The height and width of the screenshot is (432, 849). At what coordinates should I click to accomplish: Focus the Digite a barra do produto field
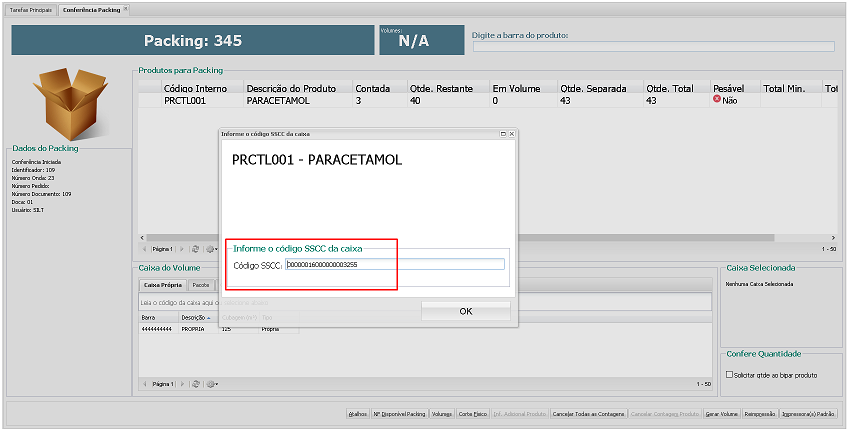(x=654, y=47)
